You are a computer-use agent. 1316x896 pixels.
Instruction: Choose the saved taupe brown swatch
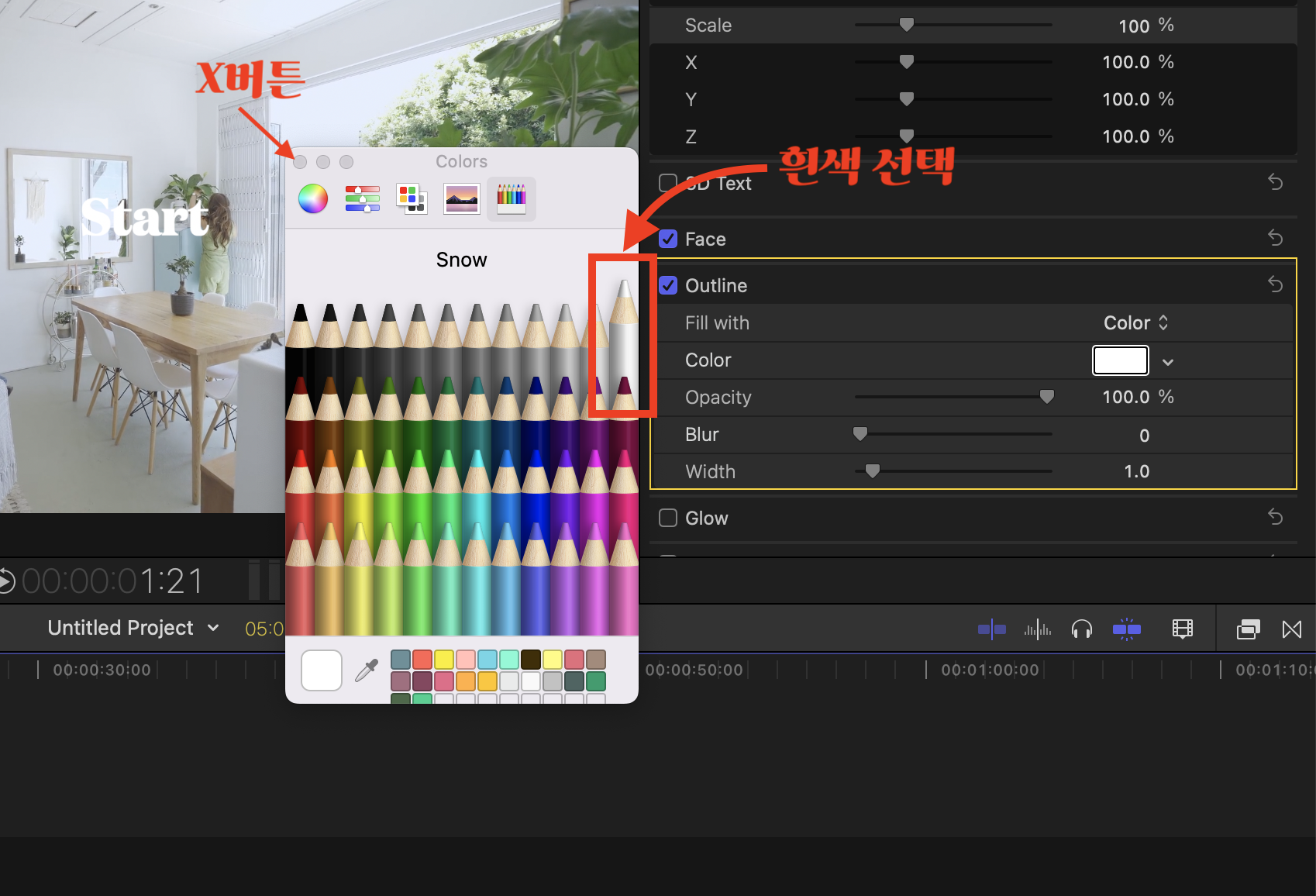(x=596, y=660)
